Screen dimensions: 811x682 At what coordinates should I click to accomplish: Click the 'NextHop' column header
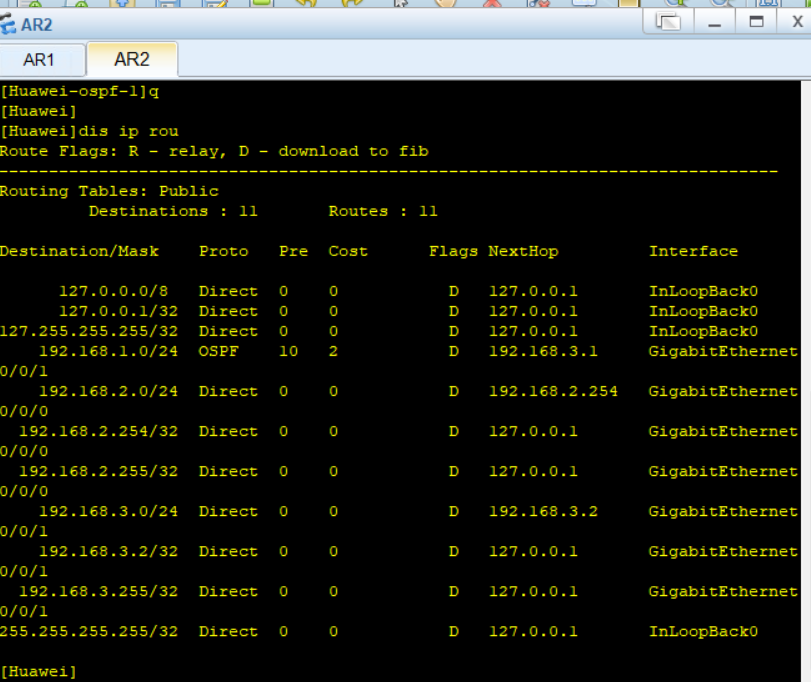[x=523, y=251]
